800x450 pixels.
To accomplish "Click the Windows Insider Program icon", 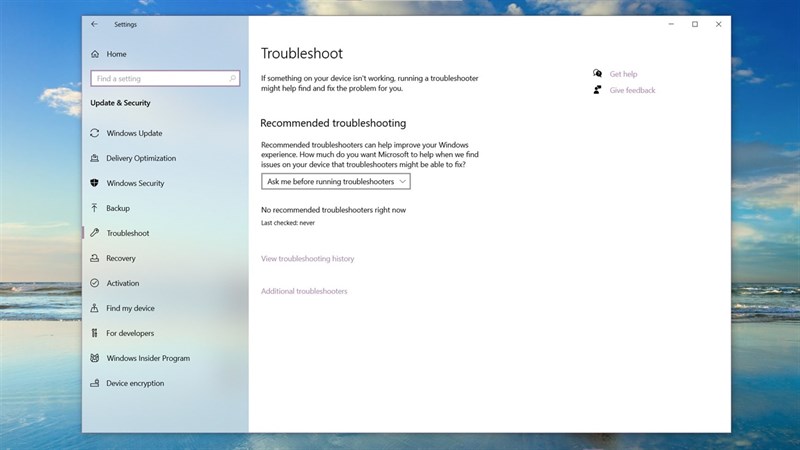I will (95, 358).
